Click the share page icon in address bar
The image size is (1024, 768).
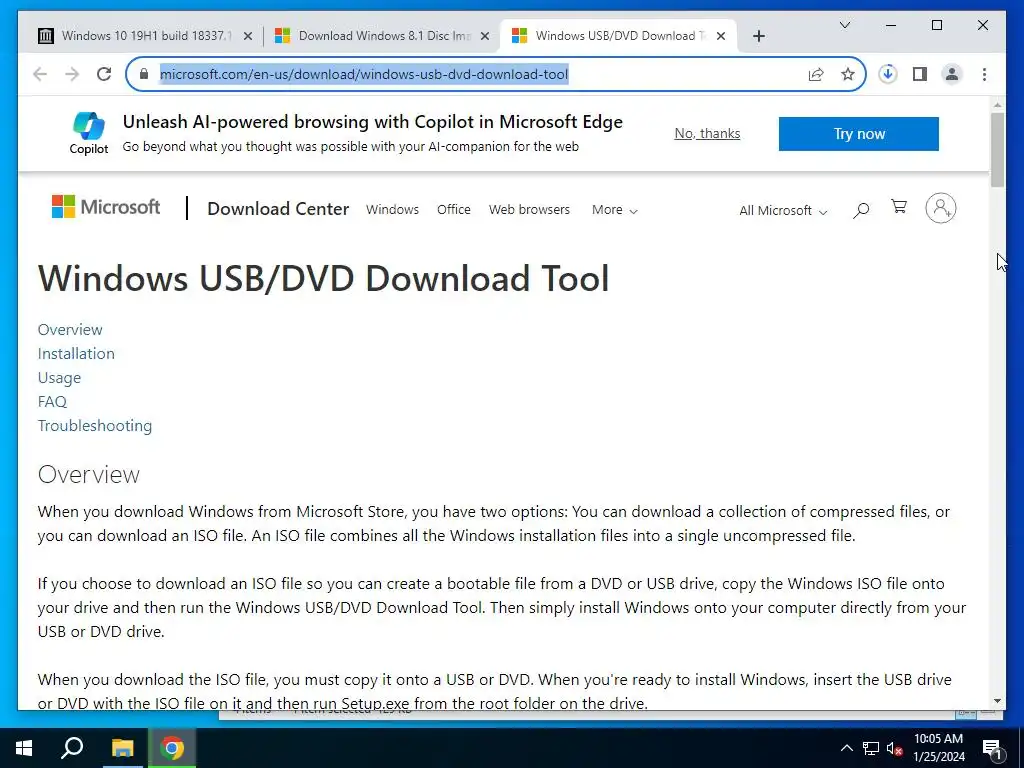pyautogui.click(x=816, y=74)
